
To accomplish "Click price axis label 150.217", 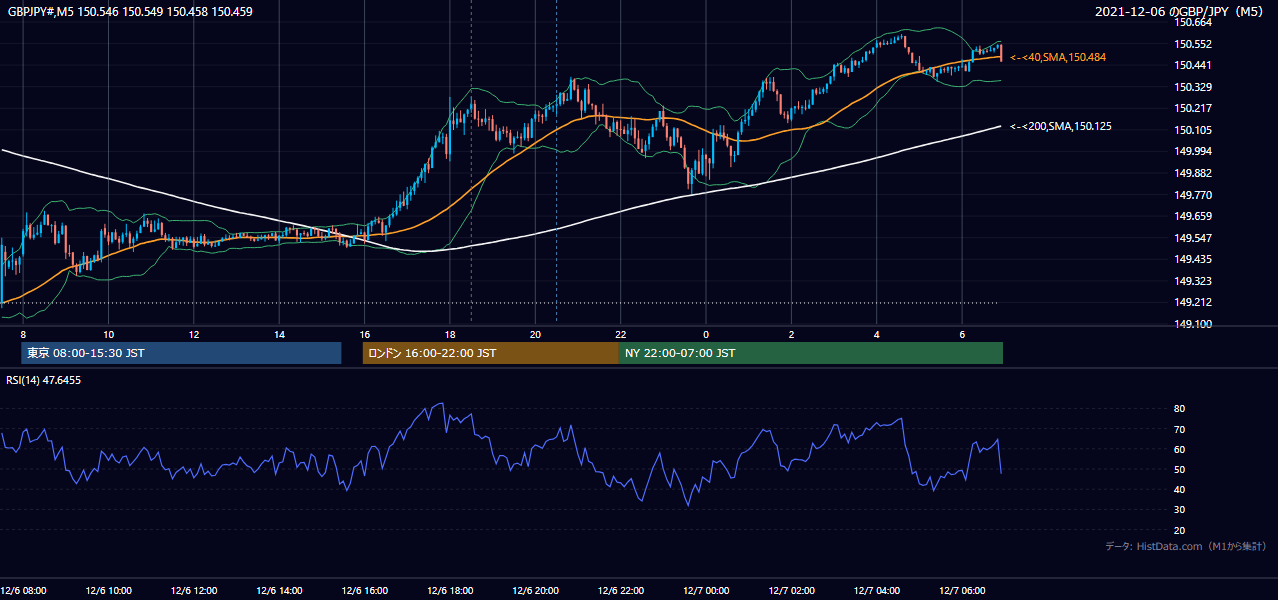I will pos(1192,108).
